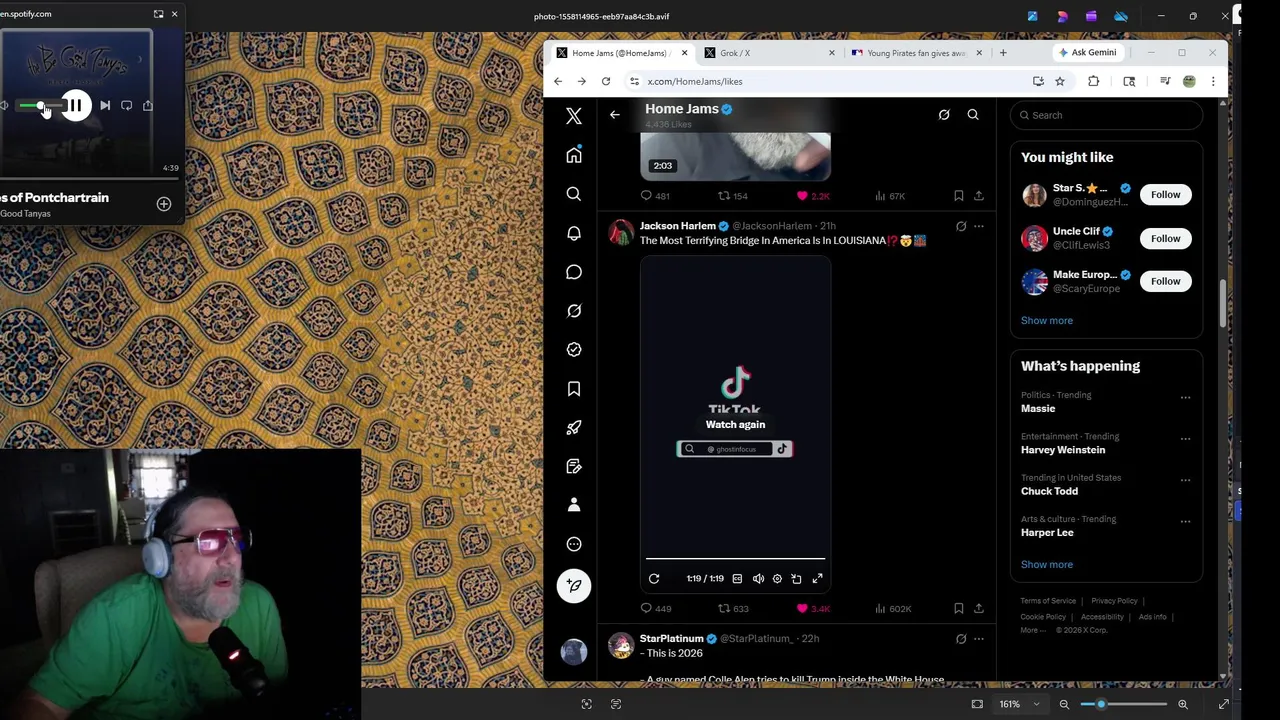Toggle fullscreen on the video player

click(x=817, y=578)
